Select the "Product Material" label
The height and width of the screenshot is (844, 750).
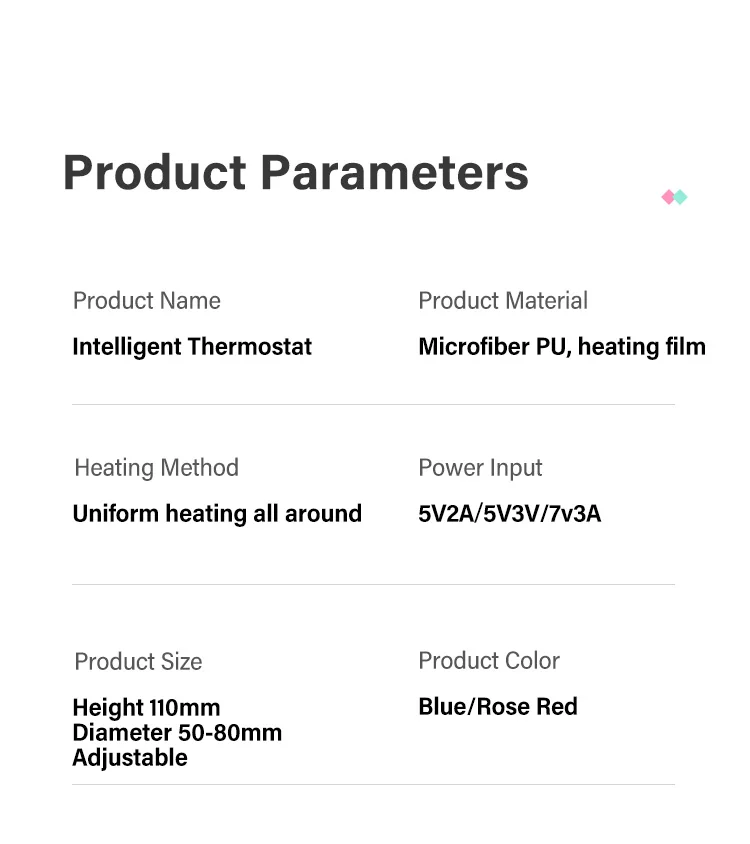[503, 301]
